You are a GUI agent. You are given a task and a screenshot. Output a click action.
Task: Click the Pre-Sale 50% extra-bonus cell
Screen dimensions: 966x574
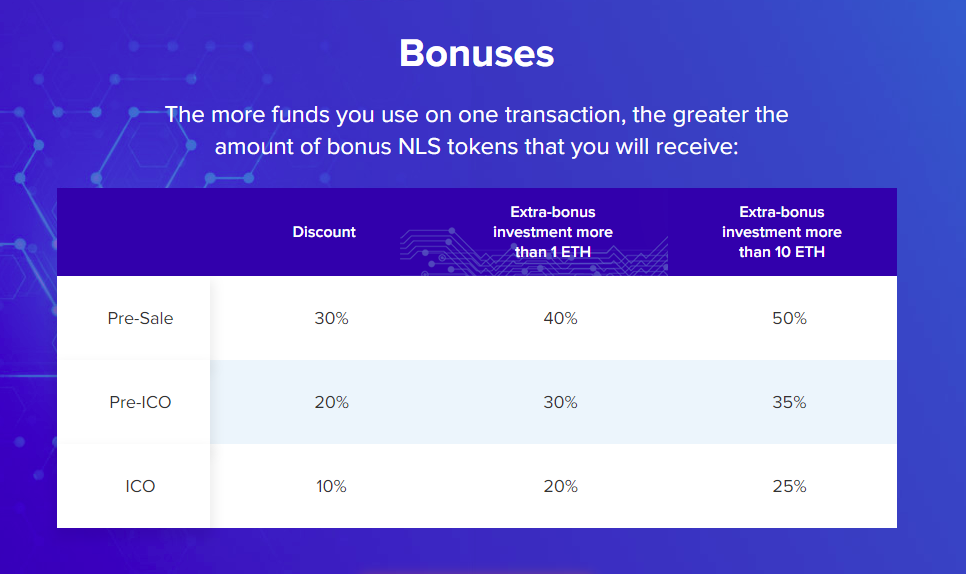click(790, 318)
